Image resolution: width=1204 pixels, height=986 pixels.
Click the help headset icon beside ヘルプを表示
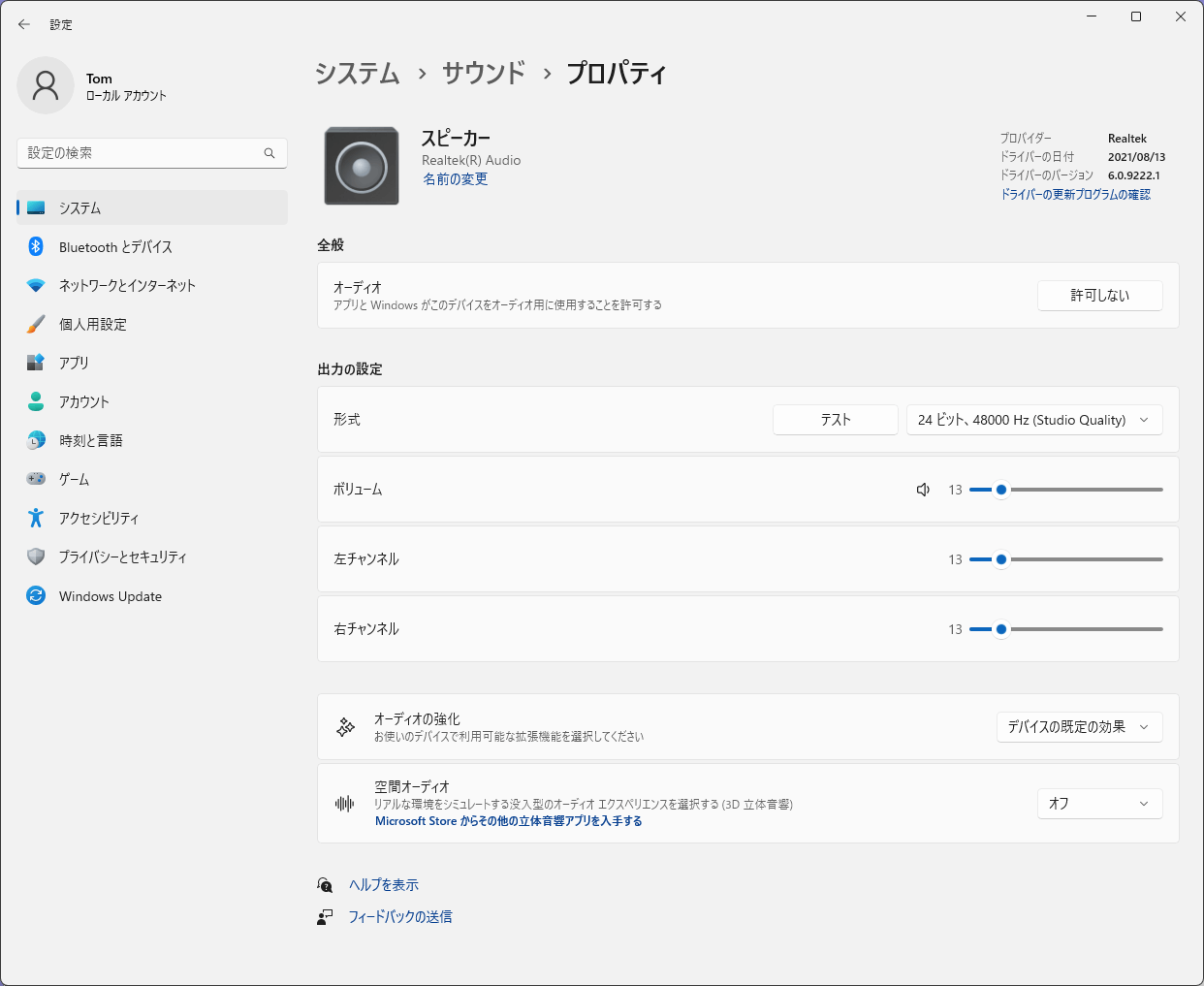coord(326,884)
